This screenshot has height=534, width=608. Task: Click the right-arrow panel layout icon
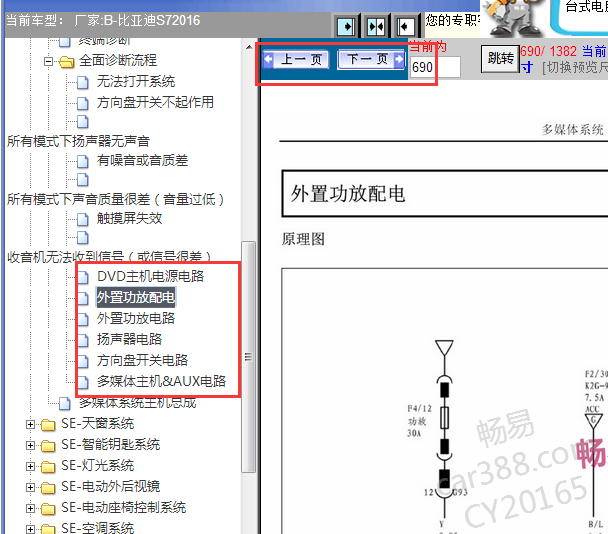[346, 27]
